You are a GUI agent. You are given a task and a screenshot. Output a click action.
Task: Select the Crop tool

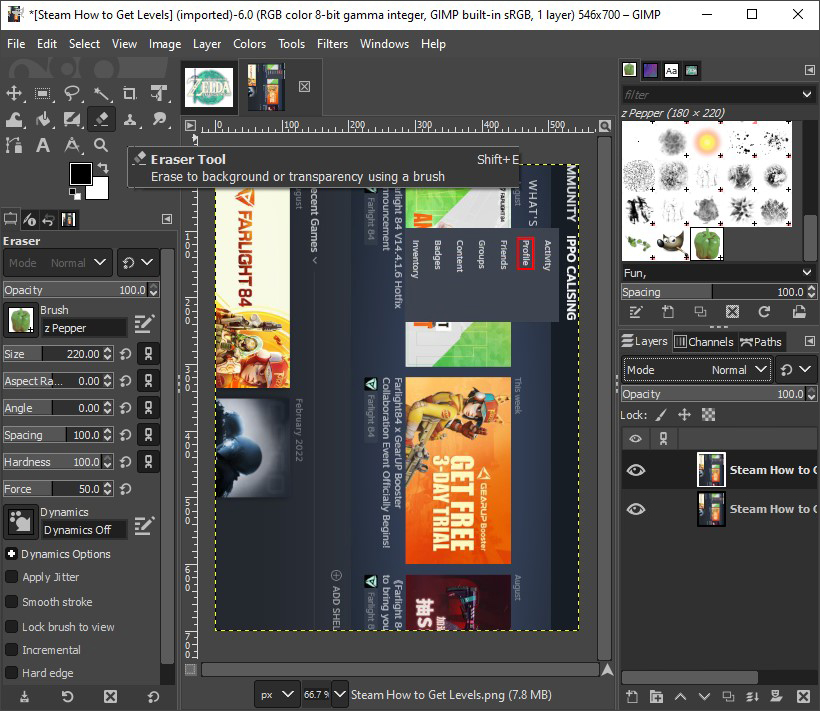pyautogui.click(x=130, y=94)
